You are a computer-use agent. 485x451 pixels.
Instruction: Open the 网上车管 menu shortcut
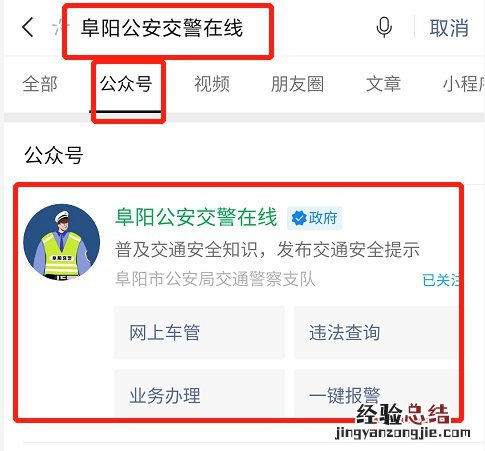click(199, 333)
